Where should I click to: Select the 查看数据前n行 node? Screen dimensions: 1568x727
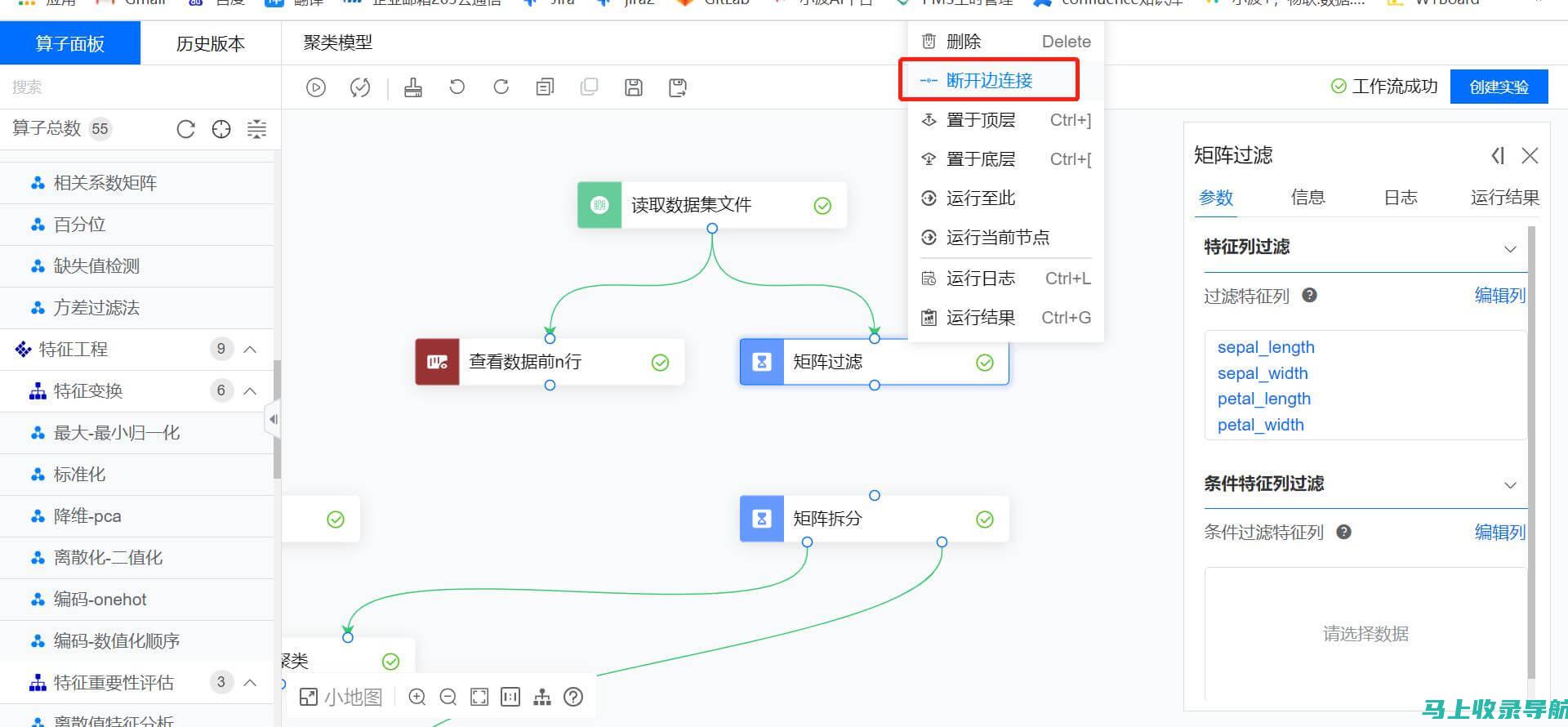(550, 362)
